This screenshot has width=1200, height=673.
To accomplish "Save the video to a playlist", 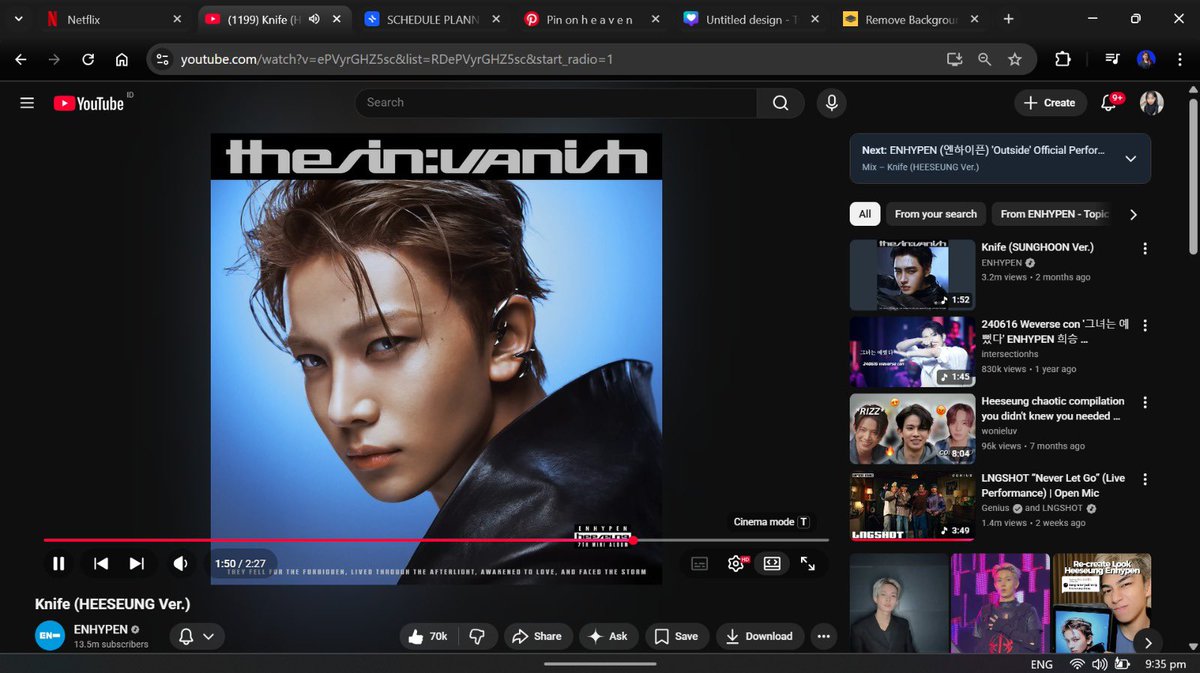I will [x=676, y=636].
